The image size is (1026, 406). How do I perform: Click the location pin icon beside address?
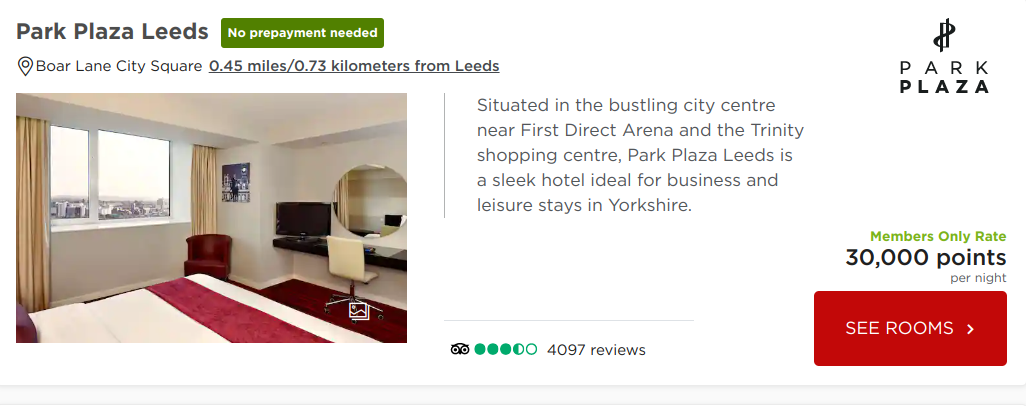(25, 66)
